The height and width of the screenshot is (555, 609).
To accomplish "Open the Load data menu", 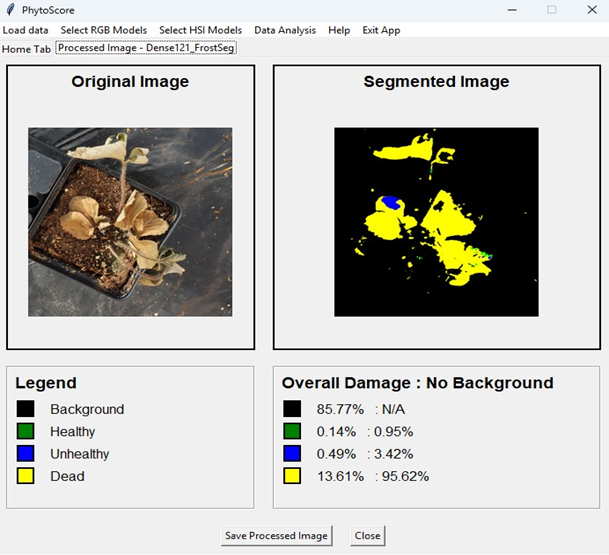I will pos(25,30).
